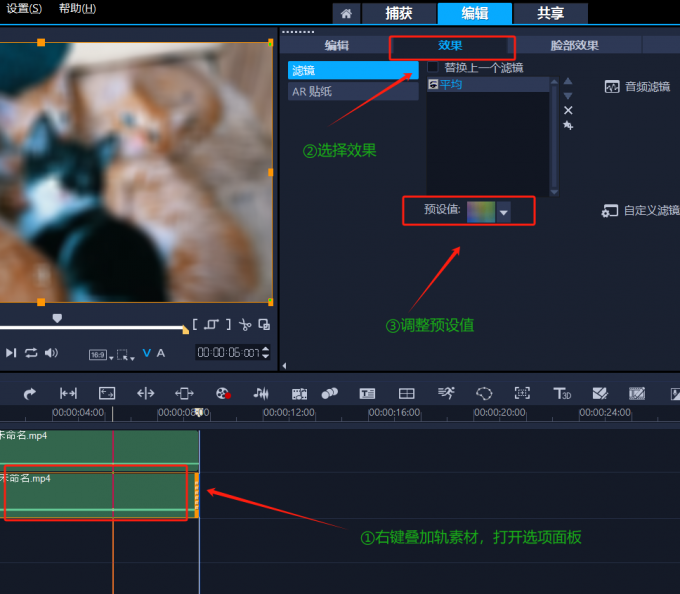Click the record/capture film reel icon
This screenshot has height=594, width=680.
[223, 393]
